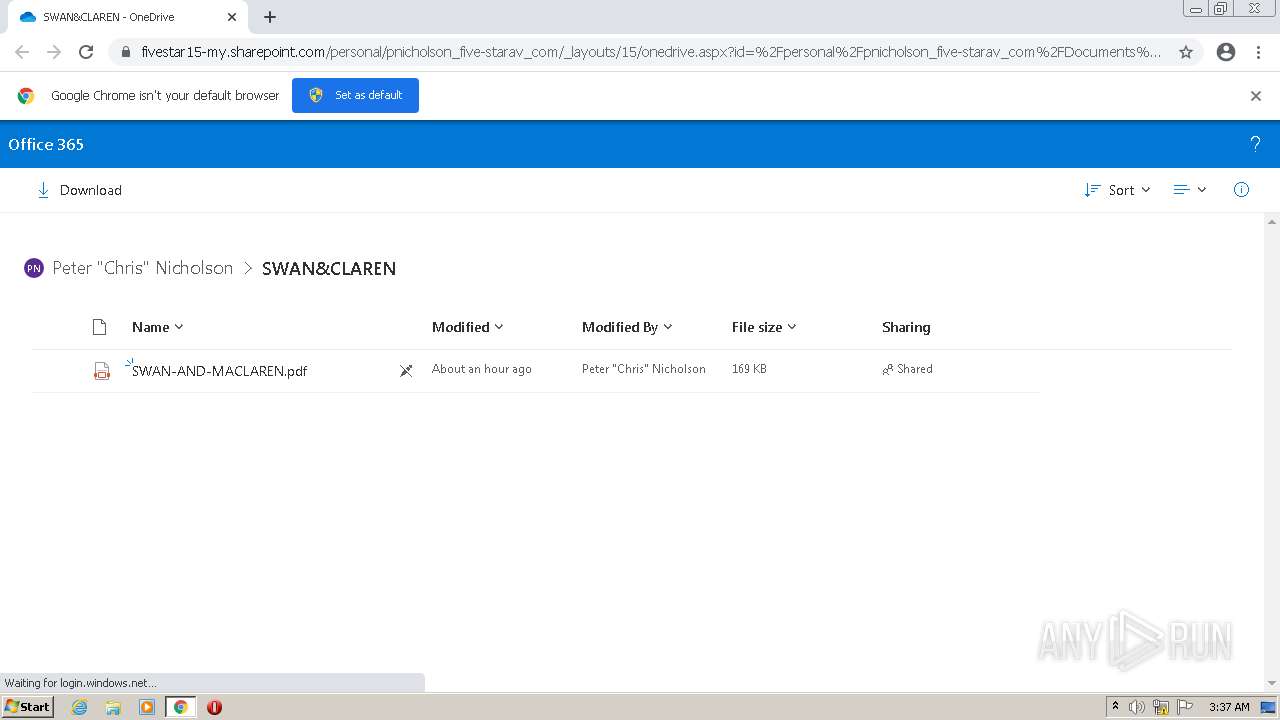Click the file type column header icon
The width and height of the screenshot is (1280, 720).
tap(99, 327)
